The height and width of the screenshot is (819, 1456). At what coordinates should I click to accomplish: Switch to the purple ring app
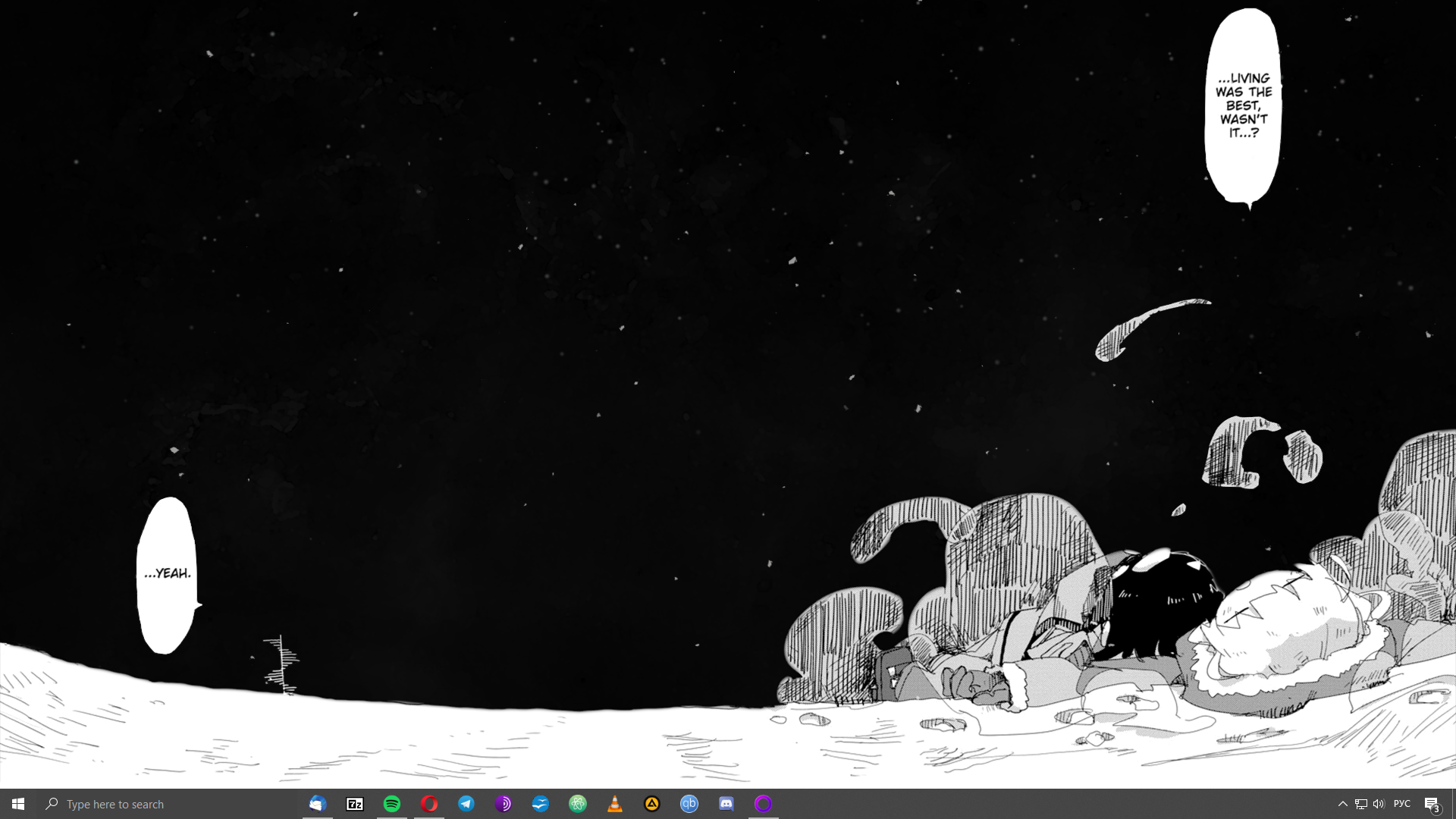coord(764,804)
